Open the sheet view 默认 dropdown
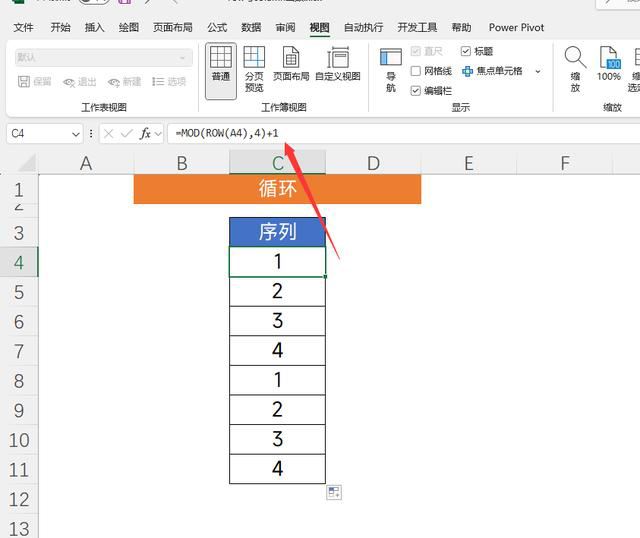The image size is (640, 538). coord(104,58)
